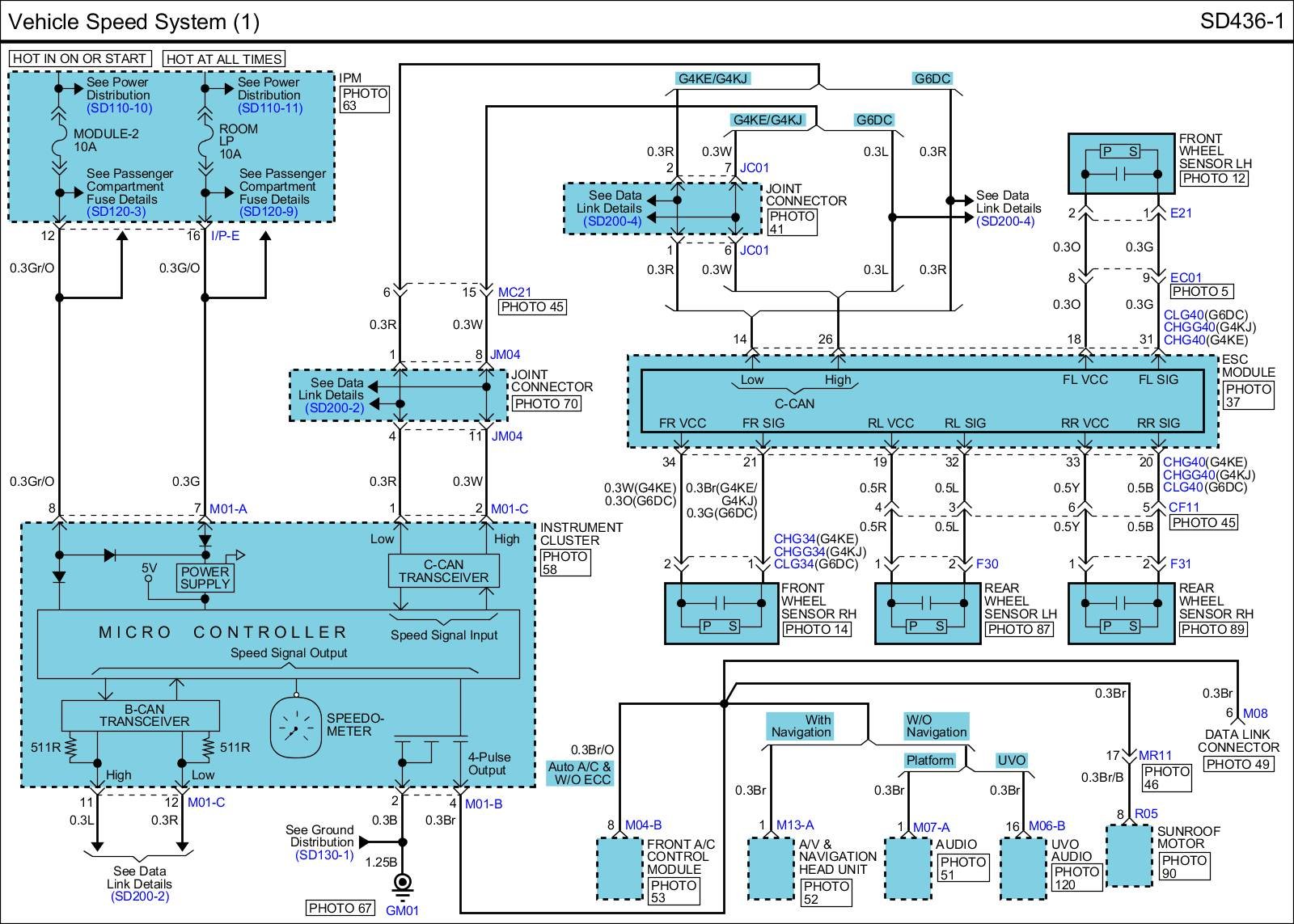Click the Sunroof Motor component box

pyautogui.click(x=1129, y=855)
